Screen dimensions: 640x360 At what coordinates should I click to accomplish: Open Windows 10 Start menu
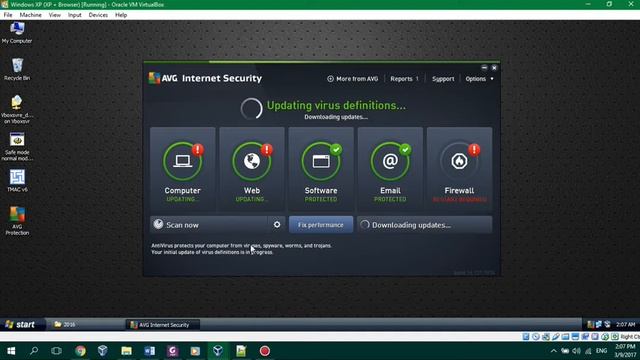[11, 351]
